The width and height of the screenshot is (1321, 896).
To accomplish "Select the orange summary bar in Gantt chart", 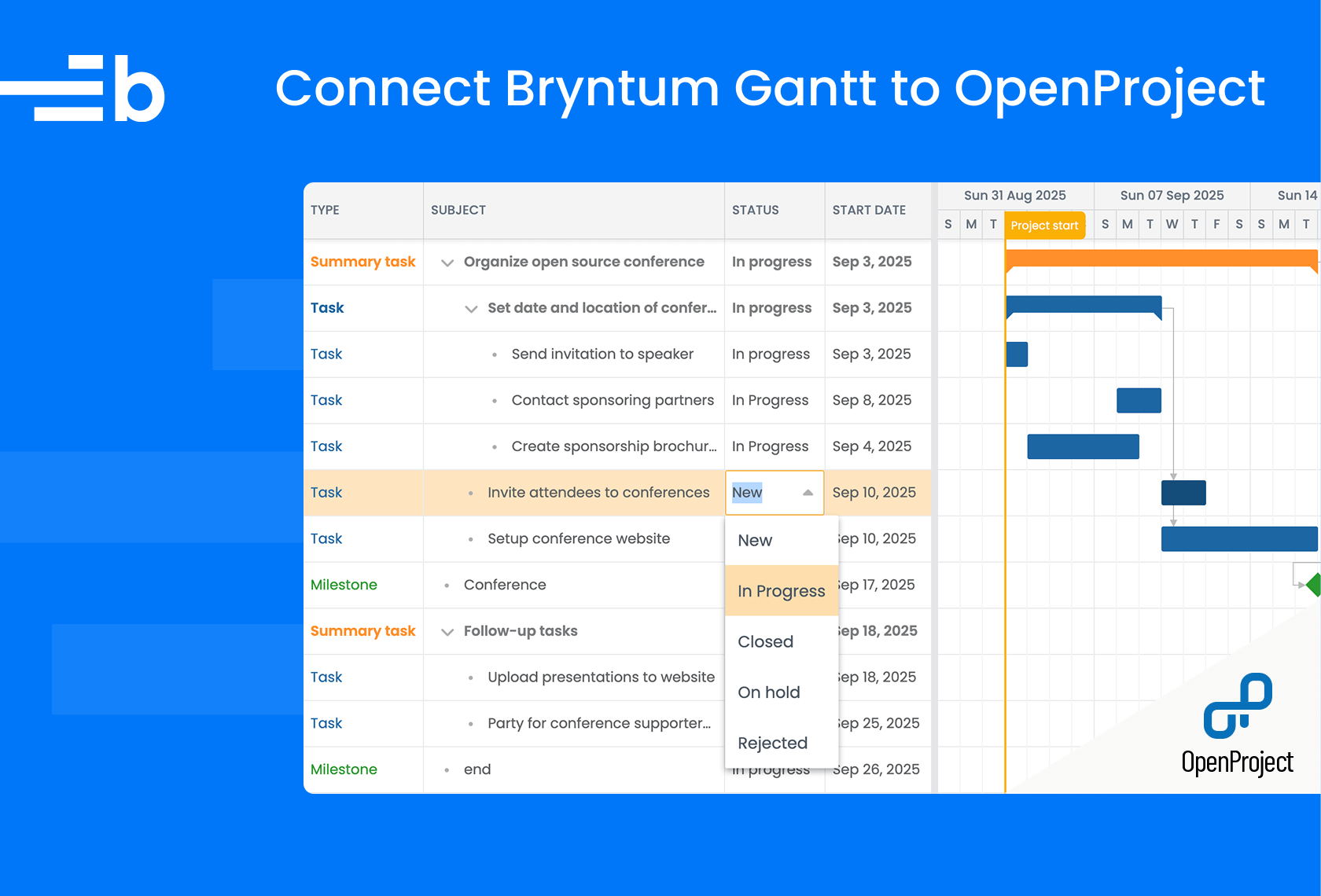I will [1161, 259].
